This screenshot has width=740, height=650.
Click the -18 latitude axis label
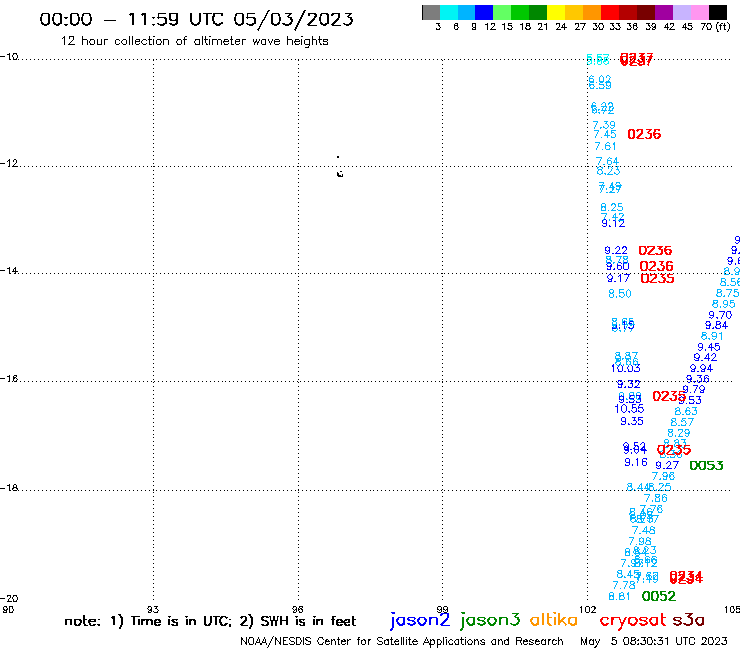click(9, 488)
